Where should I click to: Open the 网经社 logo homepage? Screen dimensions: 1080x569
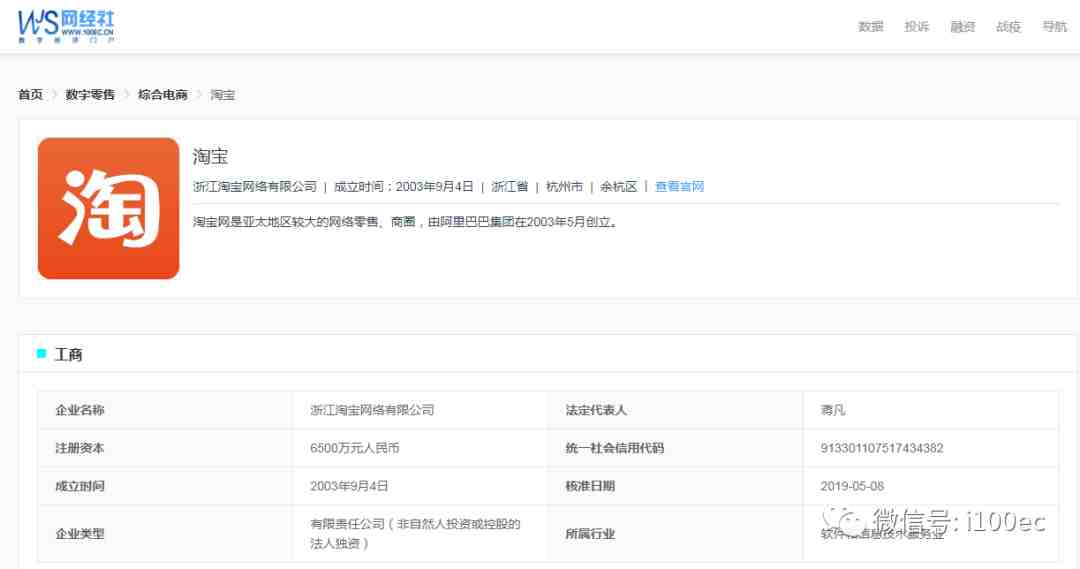pyautogui.click(x=66, y=27)
